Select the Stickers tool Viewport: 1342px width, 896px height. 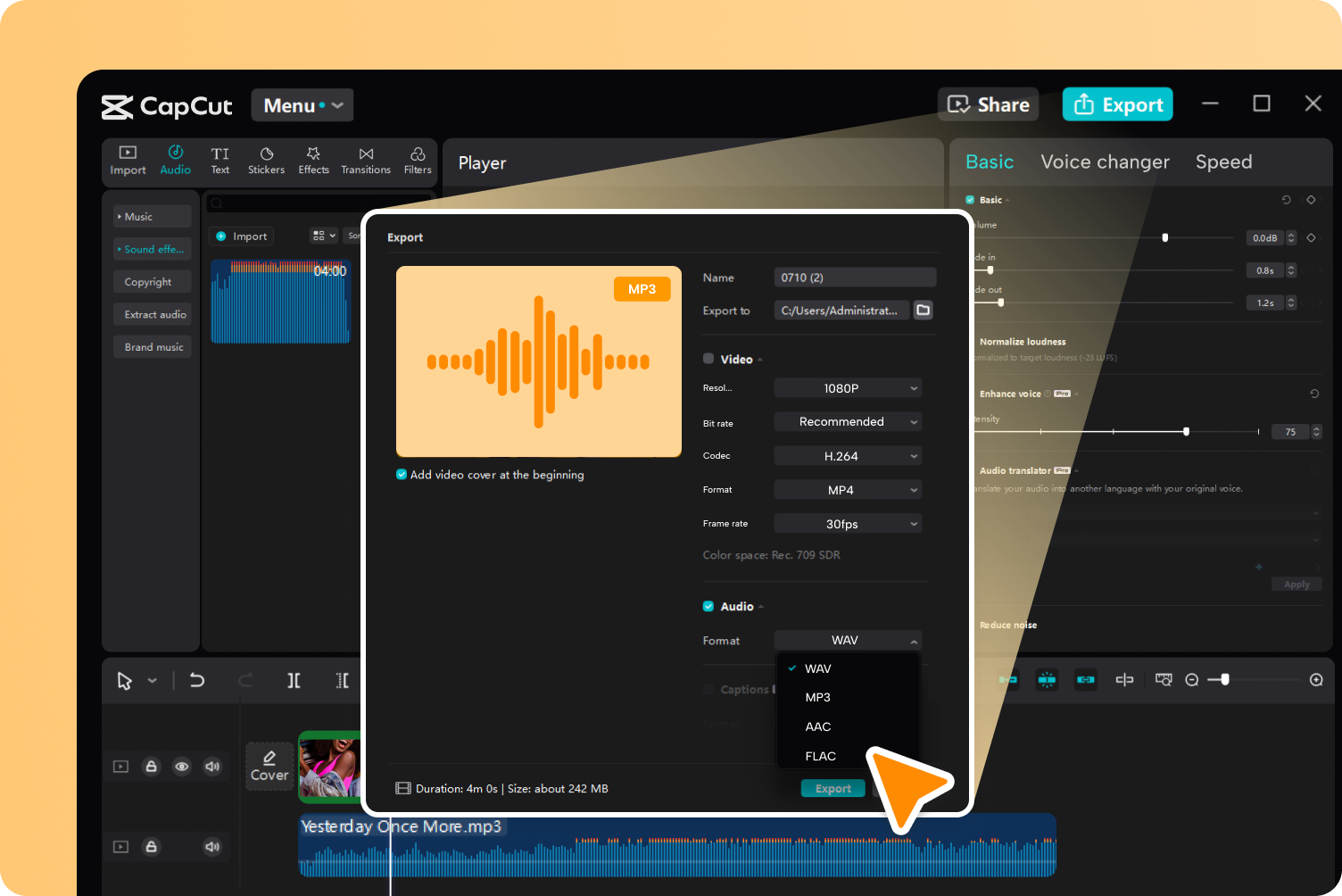coord(266,161)
